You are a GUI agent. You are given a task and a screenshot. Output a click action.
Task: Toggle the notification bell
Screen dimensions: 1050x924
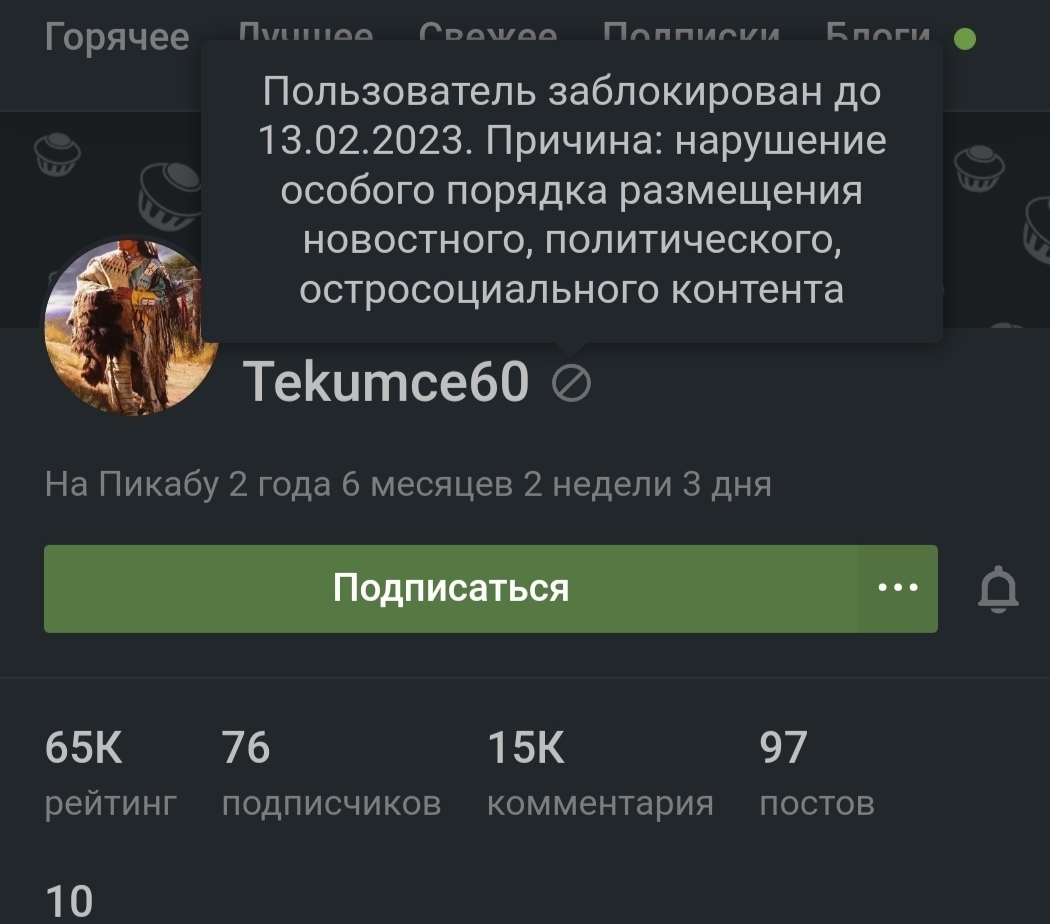point(998,589)
